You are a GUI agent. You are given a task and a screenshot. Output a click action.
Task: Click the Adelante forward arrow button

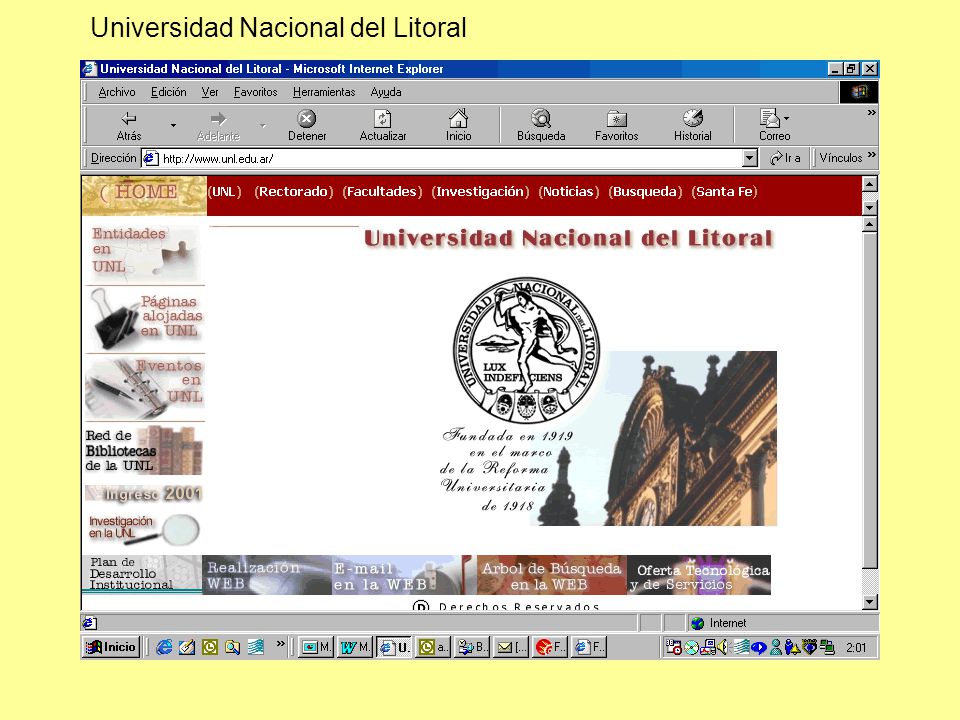click(218, 126)
